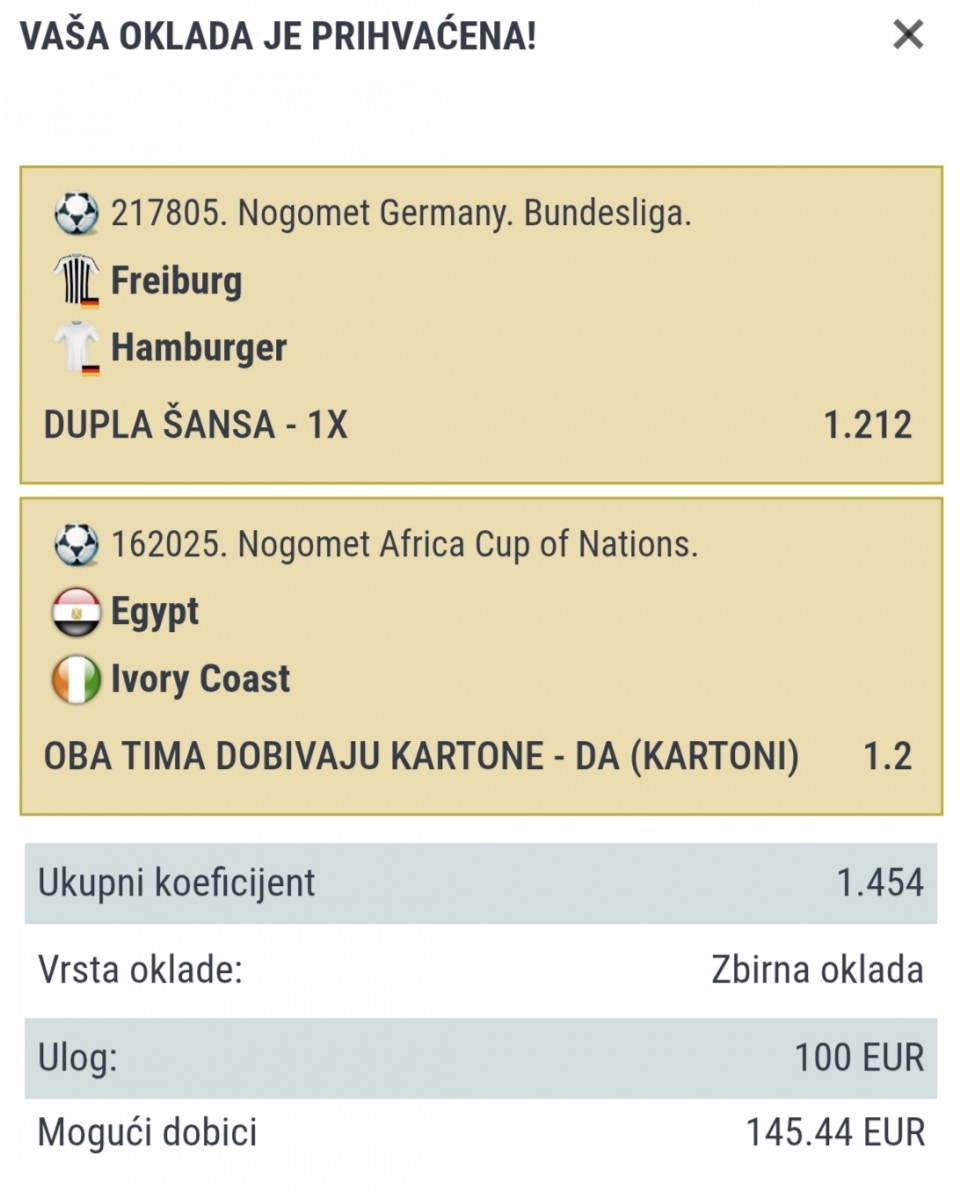Click the 1.2 odds value

click(887, 757)
